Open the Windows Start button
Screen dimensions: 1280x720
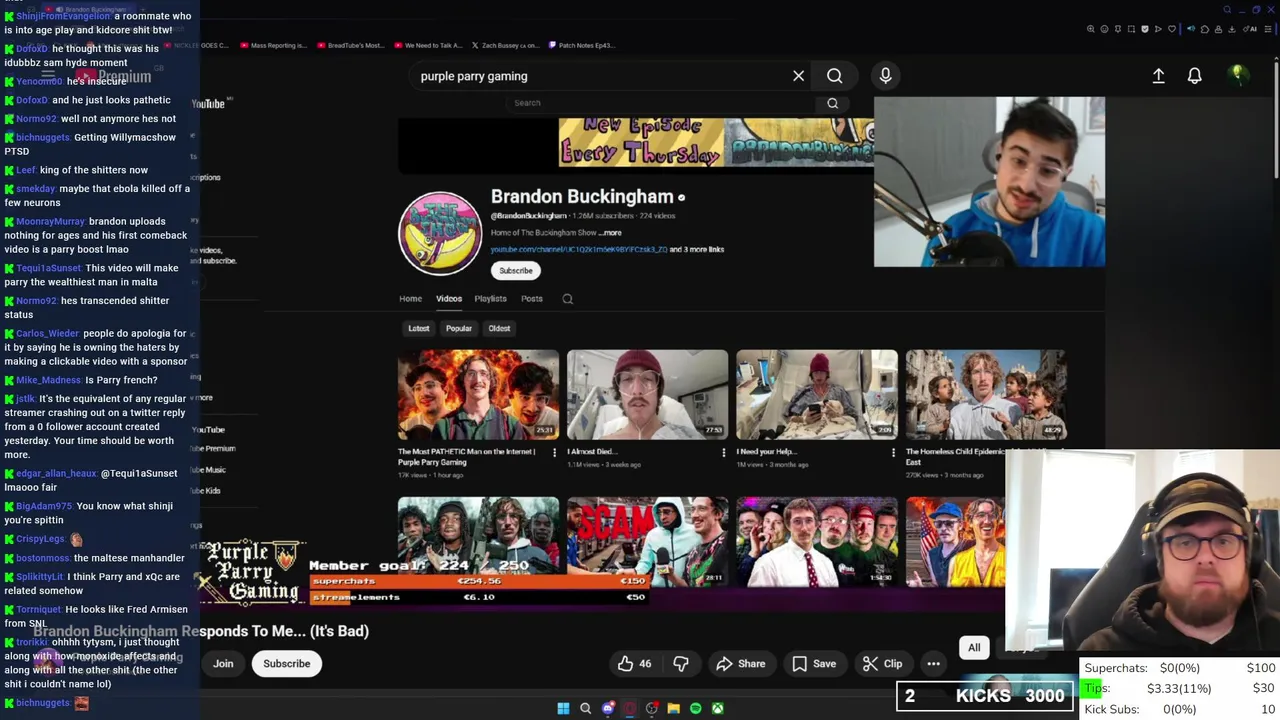[x=563, y=708]
